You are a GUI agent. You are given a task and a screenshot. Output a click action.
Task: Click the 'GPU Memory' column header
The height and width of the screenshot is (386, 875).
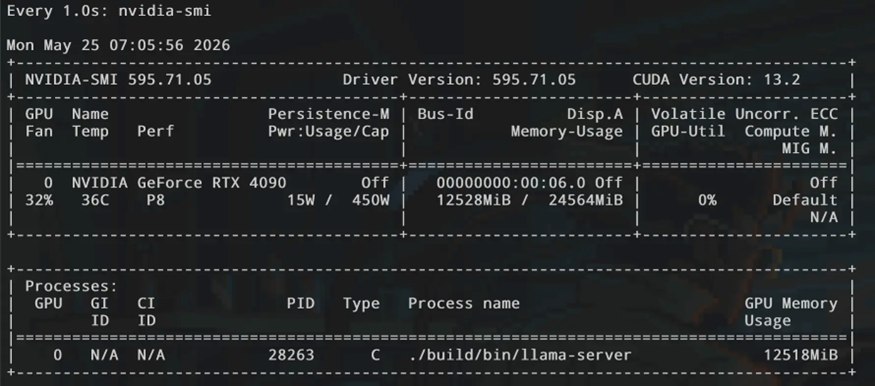(791, 304)
